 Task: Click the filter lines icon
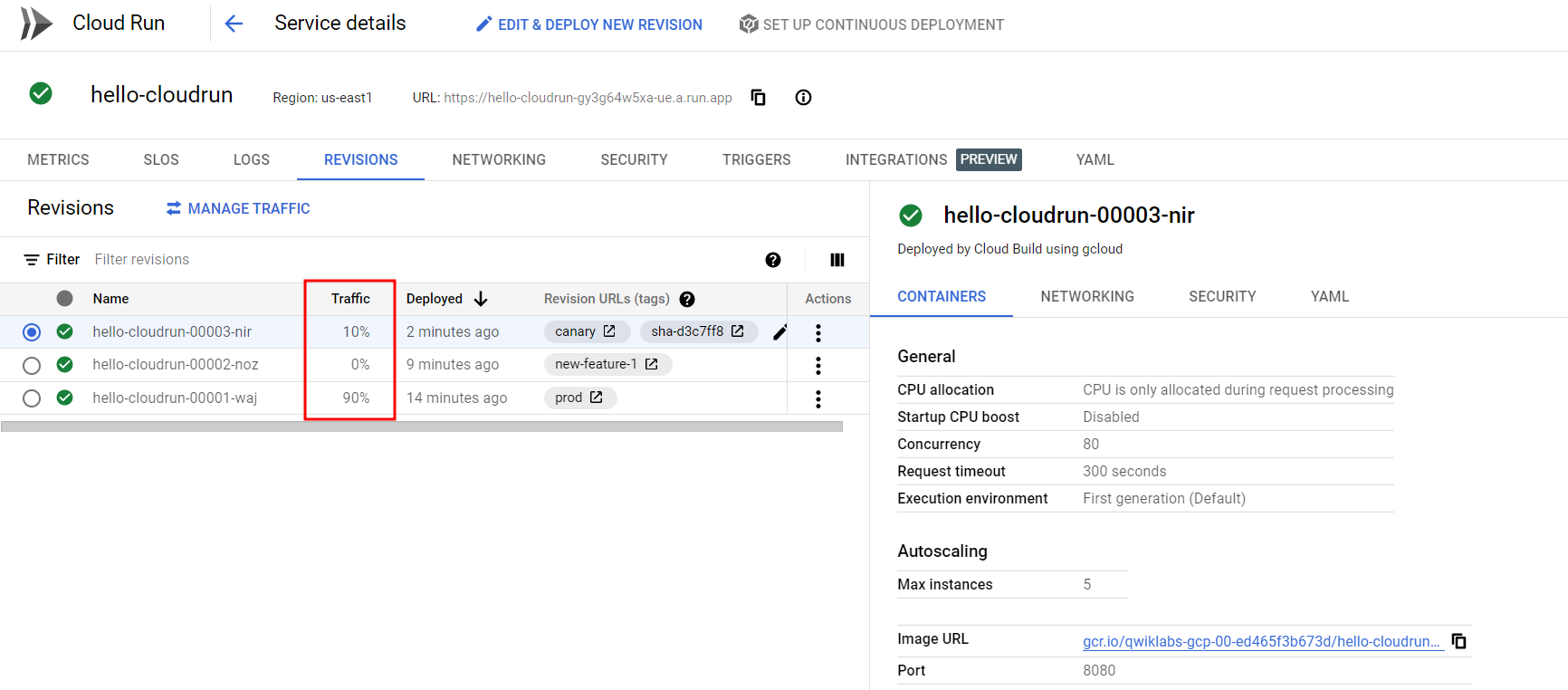(32, 260)
